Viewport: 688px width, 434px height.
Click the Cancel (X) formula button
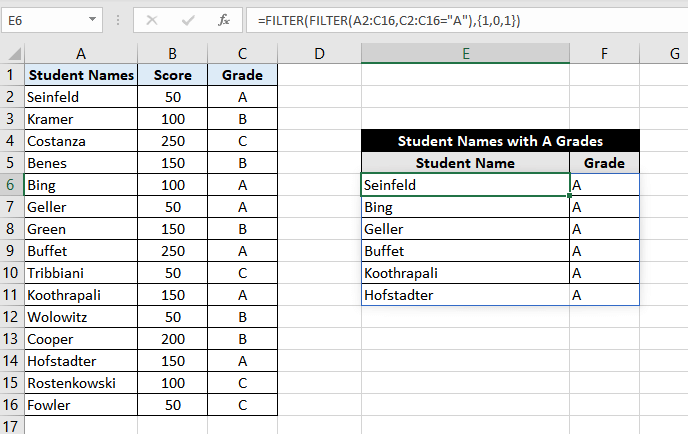152,20
